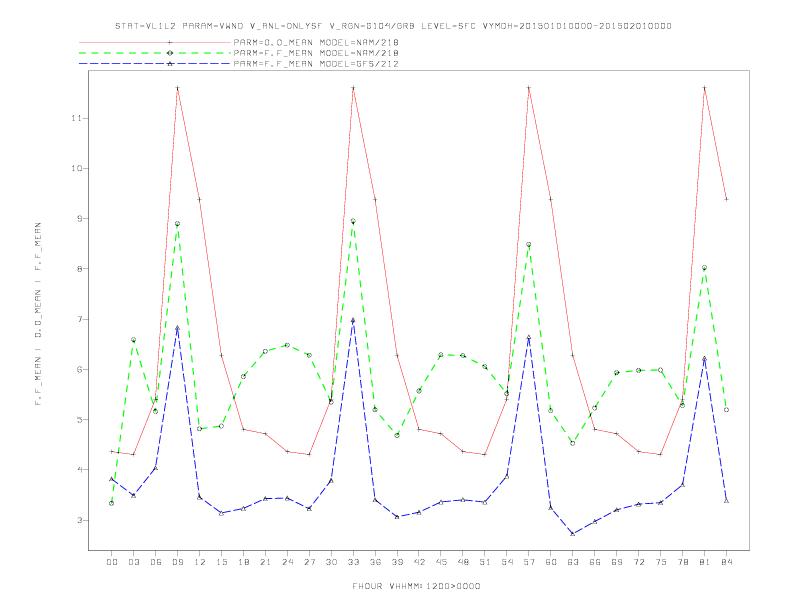The width and height of the screenshot is (792, 612).
Task: Click green circle peak marker at hour 09
Action: 177,224
